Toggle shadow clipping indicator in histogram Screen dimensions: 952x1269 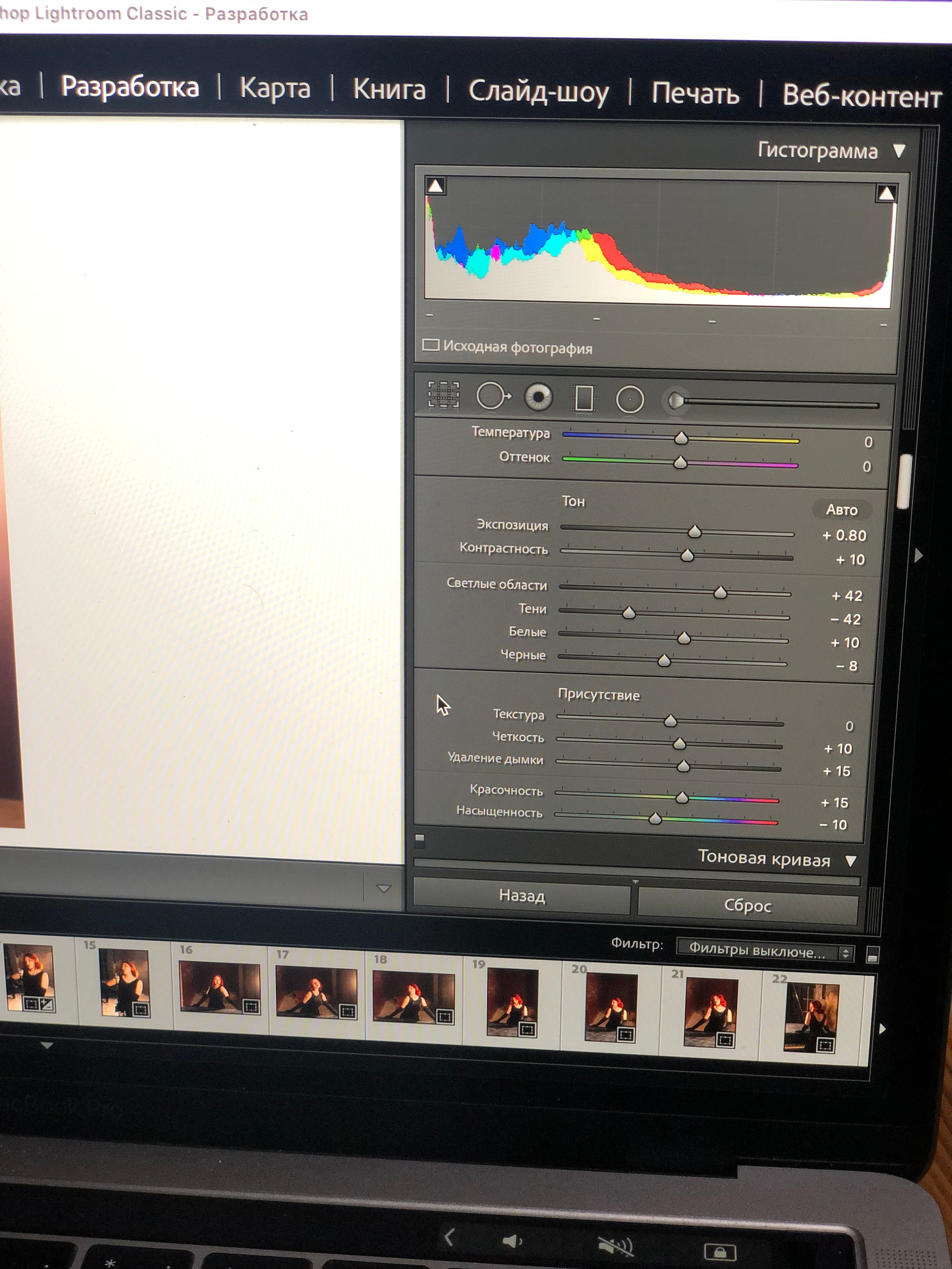click(435, 186)
